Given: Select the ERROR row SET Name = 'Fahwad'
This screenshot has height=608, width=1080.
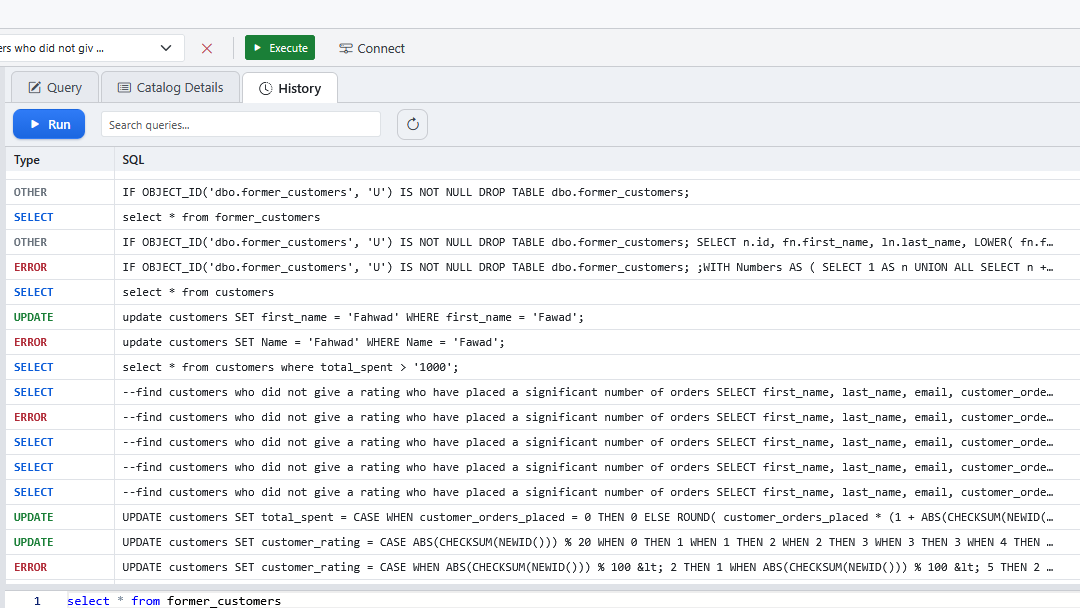Looking at the screenshot, I should point(543,342).
